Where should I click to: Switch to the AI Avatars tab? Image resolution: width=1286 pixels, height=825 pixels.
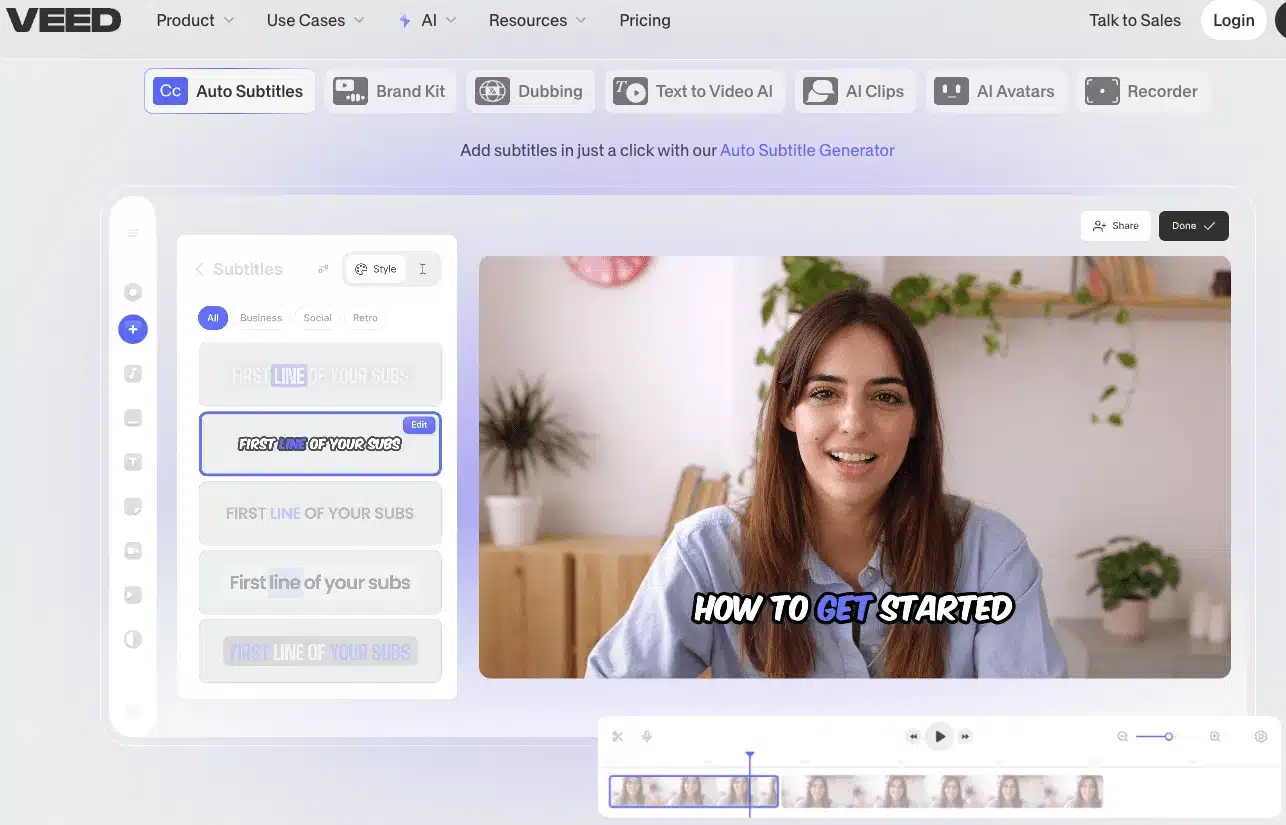click(995, 91)
